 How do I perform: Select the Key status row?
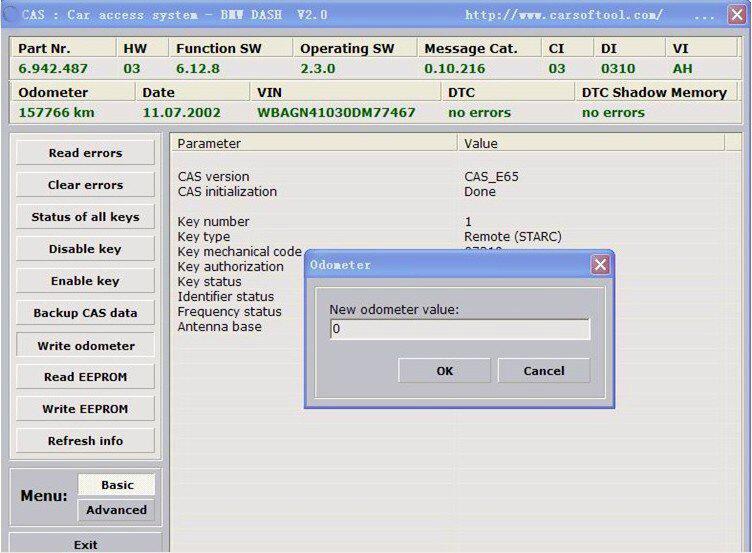point(209,282)
